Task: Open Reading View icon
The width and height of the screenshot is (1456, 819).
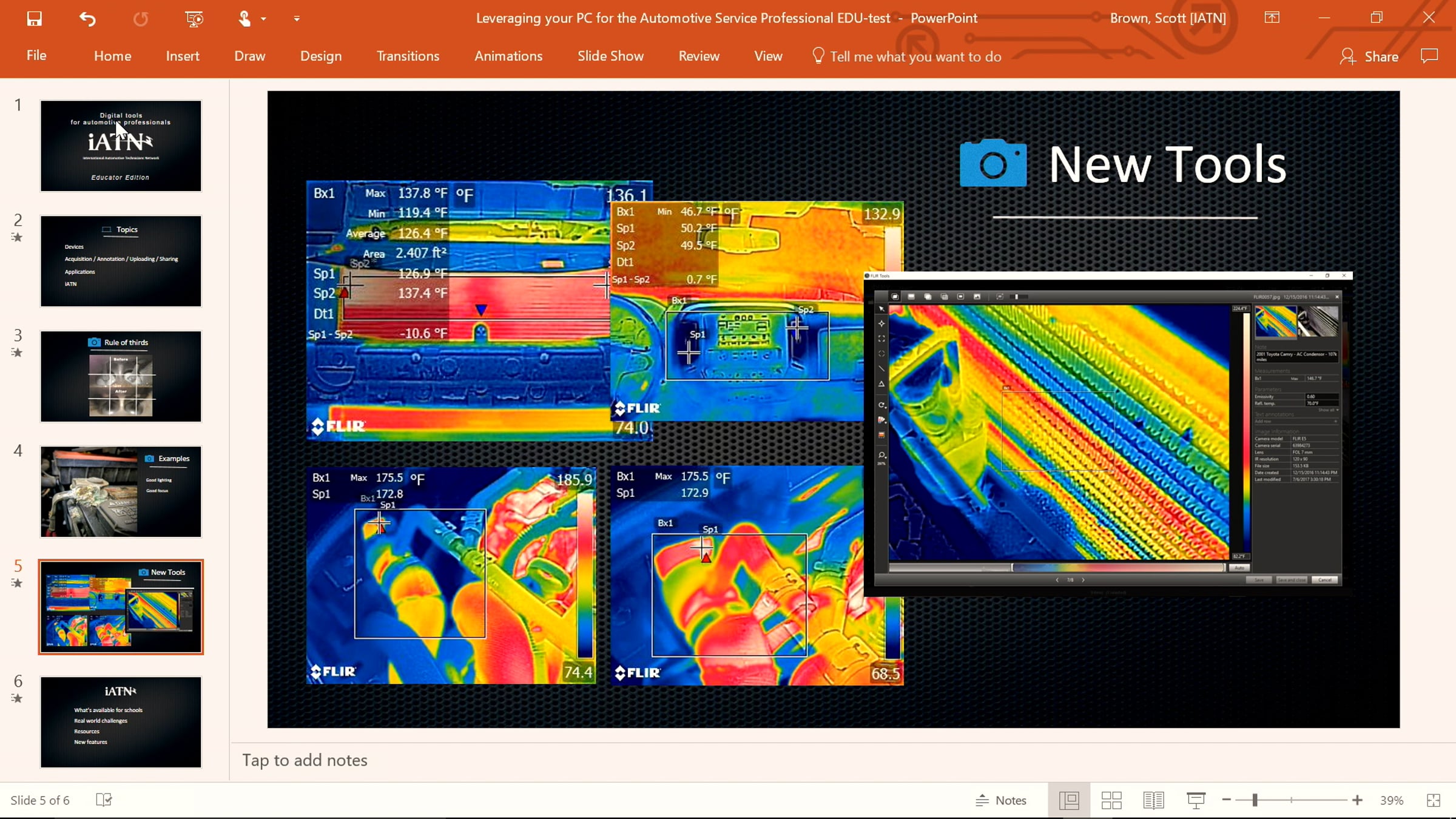Action: 1153,800
